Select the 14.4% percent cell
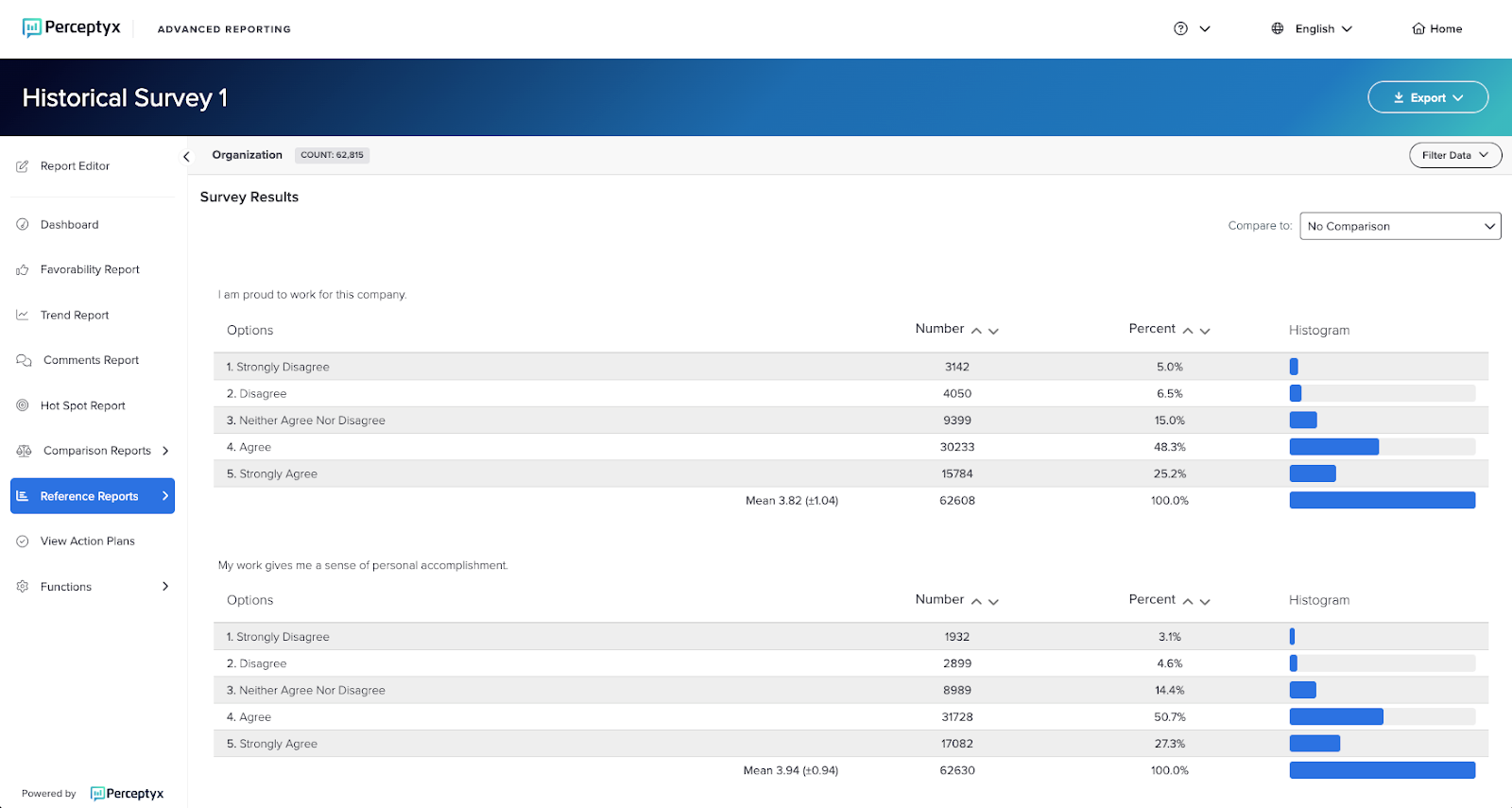 click(1170, 691)
